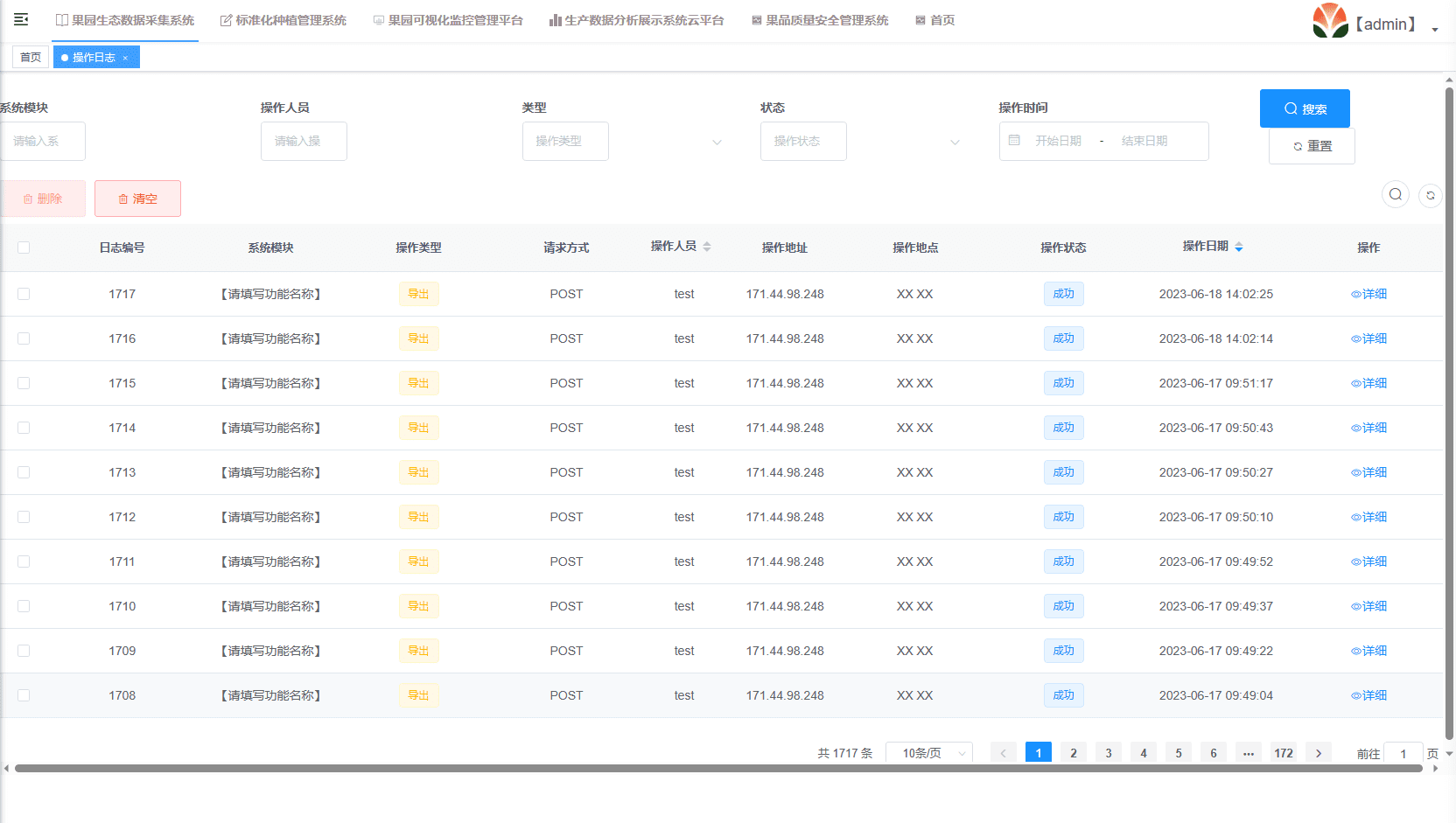The image size is (1456, 823).
Task: Sort the table by the 操作日期 column
Action: [1239, 247]
